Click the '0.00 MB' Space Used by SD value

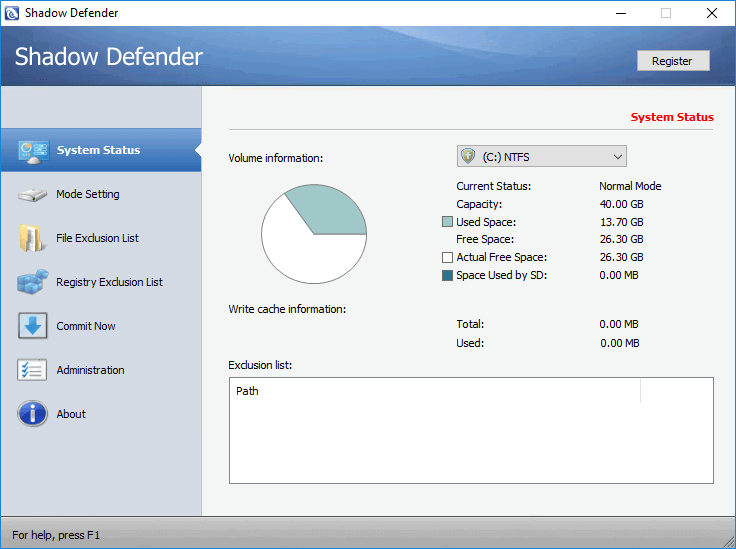tap(619, 275)
